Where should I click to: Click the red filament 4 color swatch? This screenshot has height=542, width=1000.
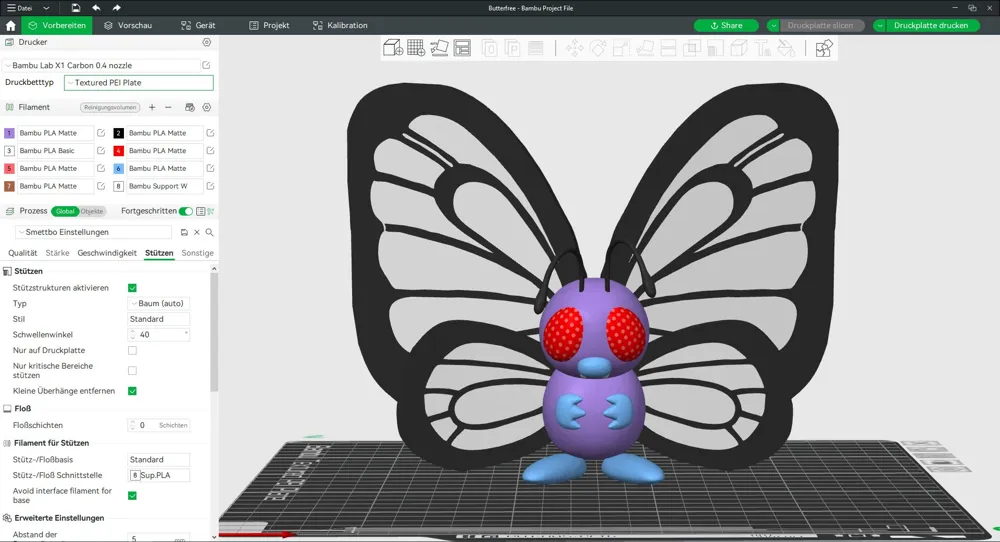[118, 150]
